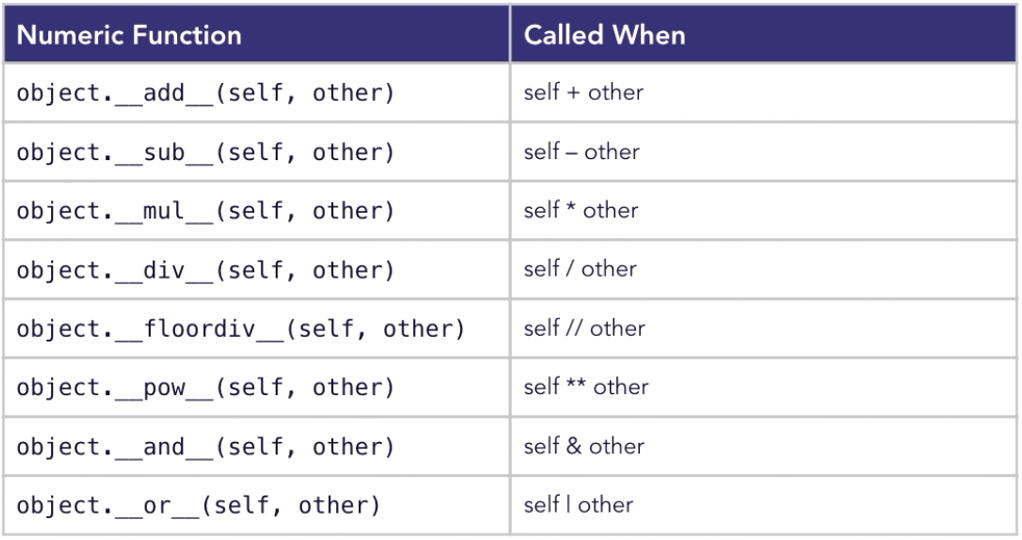Click the "self * other" cell
Screen dimensions: 1022x540
[x=581, y=211]
